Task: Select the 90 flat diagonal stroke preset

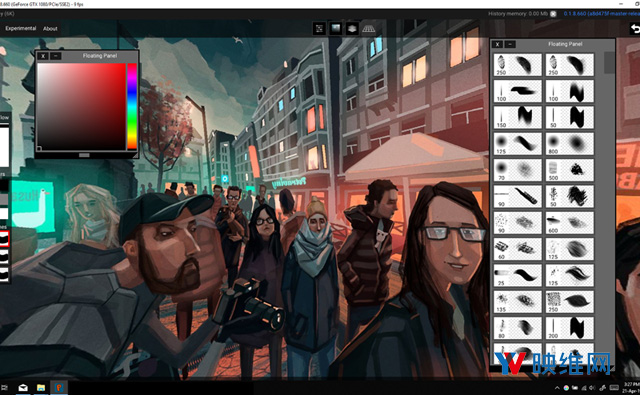Action: pos(518,196)
